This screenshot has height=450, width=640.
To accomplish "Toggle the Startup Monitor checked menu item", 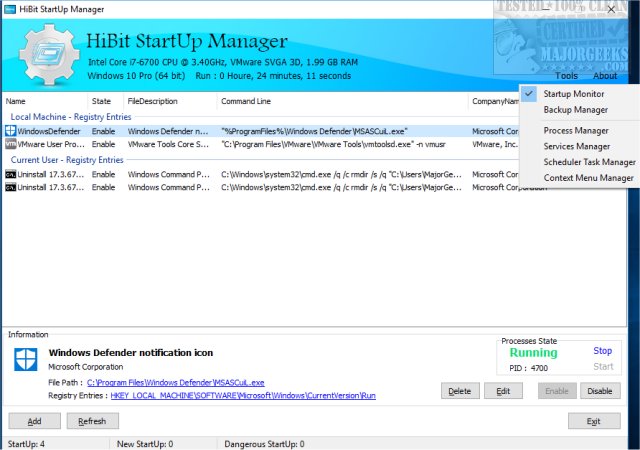I will (x=573, y=94).
